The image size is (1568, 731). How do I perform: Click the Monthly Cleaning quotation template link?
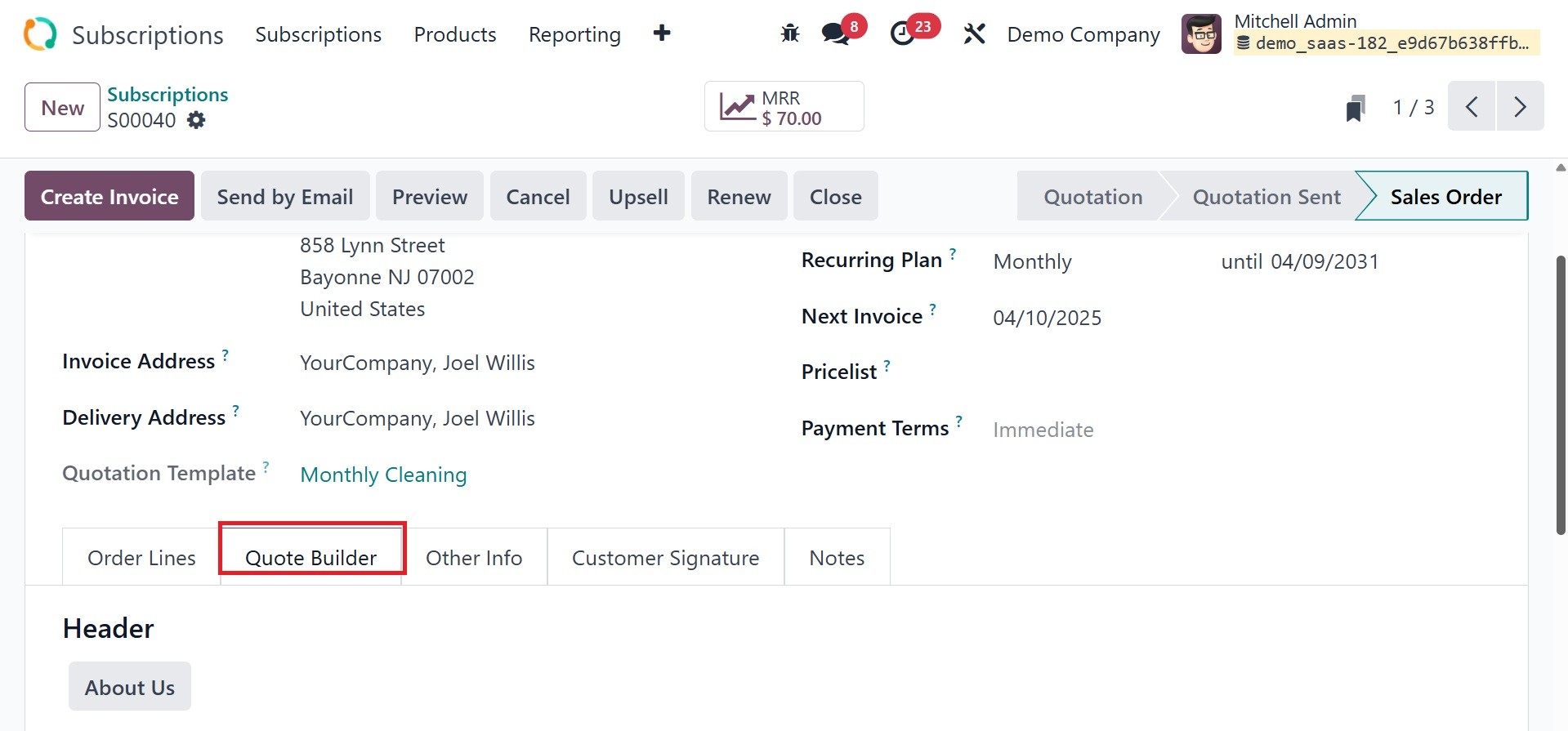coord(383,475)
